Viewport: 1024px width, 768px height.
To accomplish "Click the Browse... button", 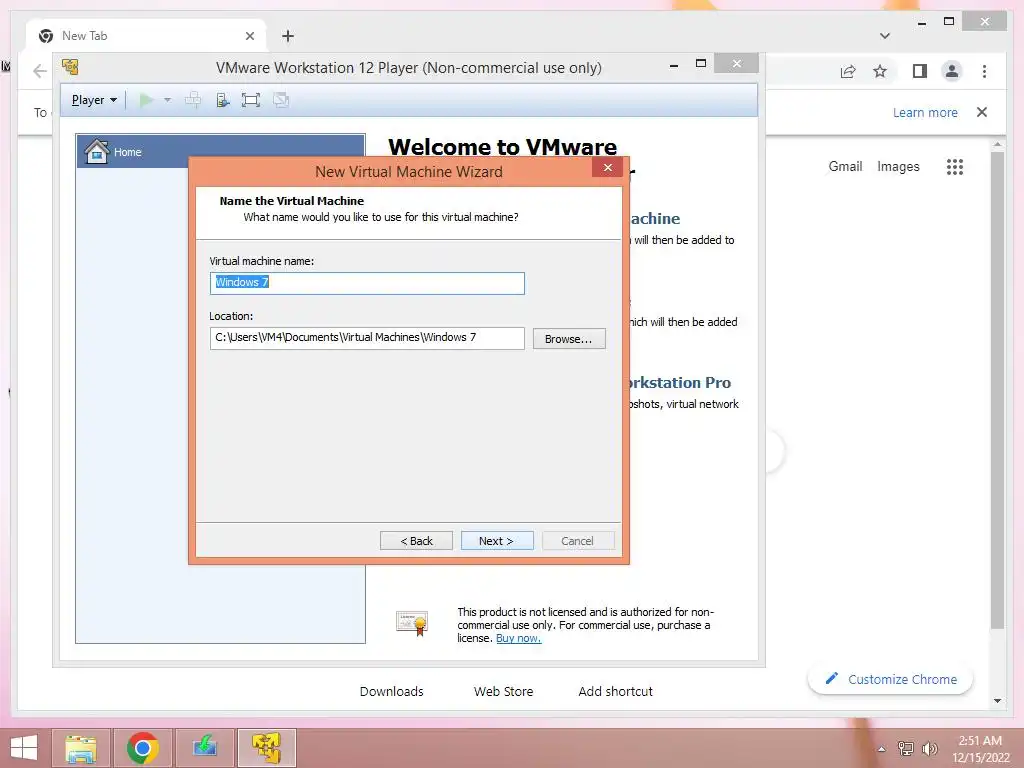I will (569, 338).
